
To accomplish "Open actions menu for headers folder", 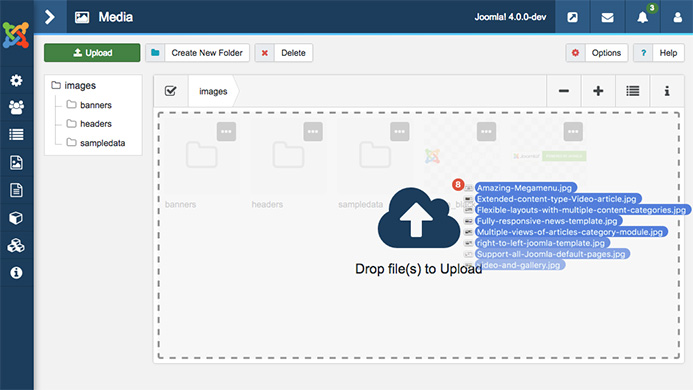I will (x=313, y=131).
